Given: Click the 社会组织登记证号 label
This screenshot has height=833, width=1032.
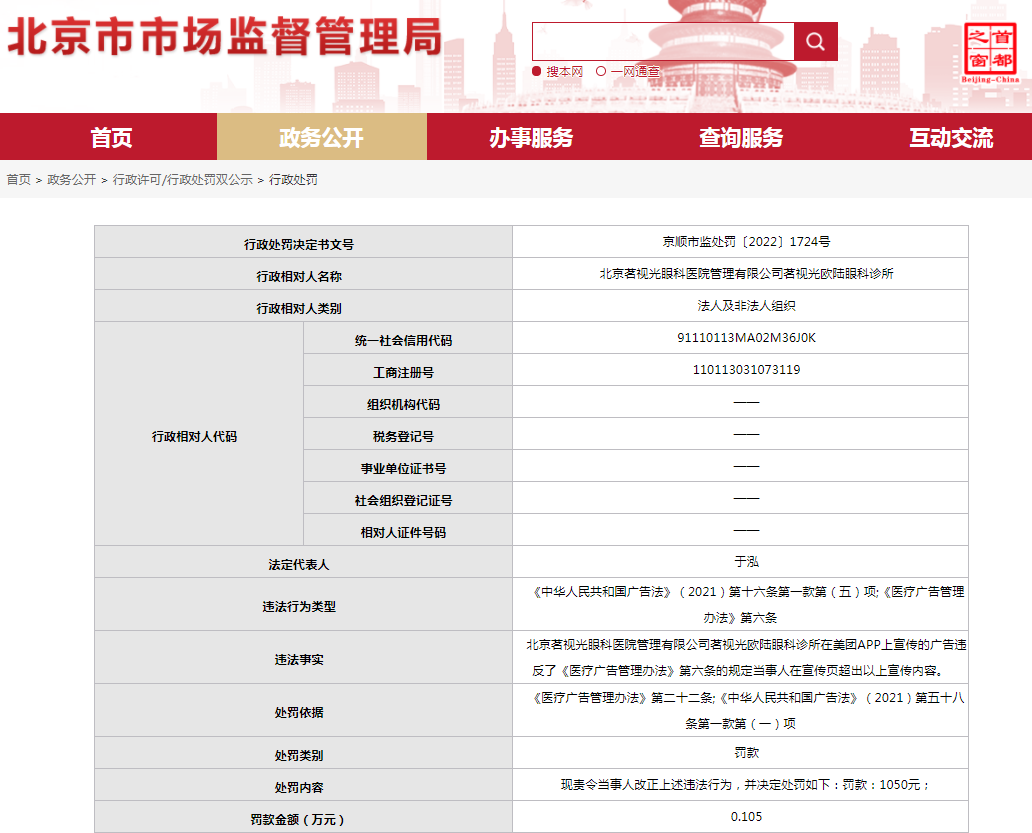Looking at the screenshot, I should point(403,501).
